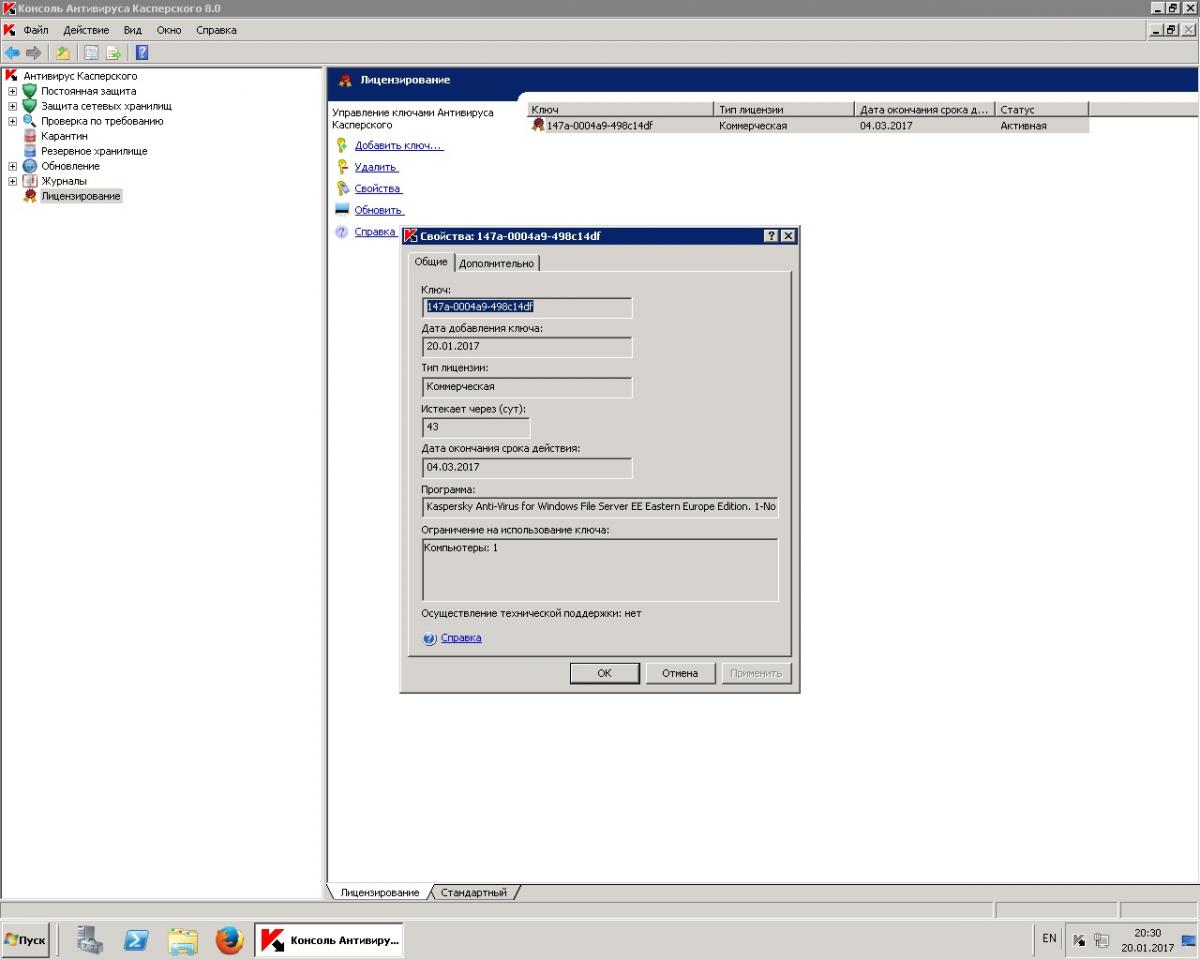Expand the Проверка по требованию node
This screenshot has height=960, width=1200.
[x=13, y=121]
